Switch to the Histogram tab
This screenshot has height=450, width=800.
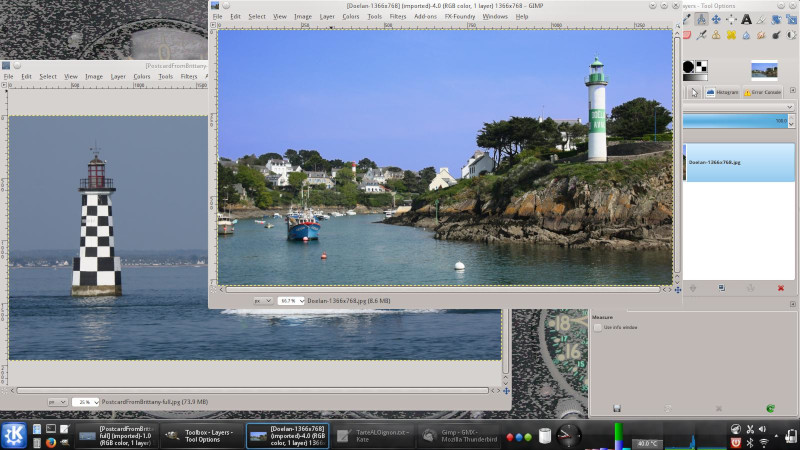click(x=722, y=92)
